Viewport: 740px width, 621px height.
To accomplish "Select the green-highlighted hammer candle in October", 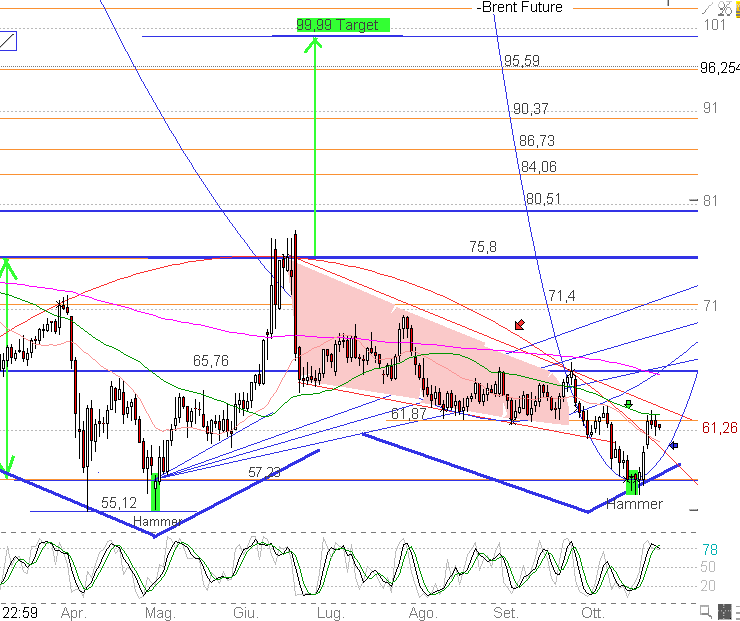I will point(631,484).
